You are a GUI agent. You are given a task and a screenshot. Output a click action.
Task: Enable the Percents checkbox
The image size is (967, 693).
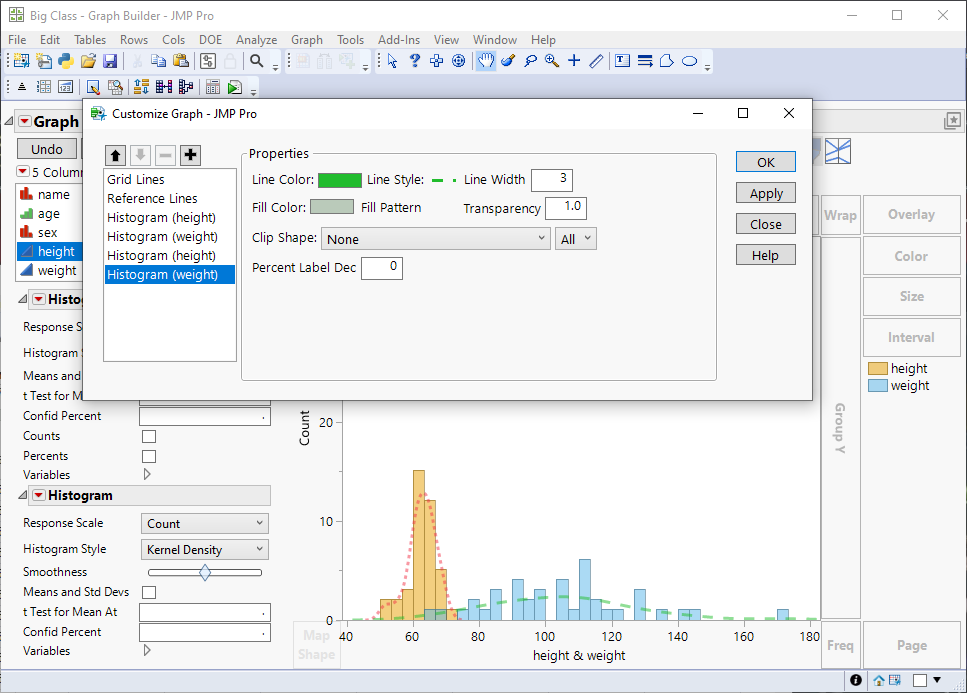[149, 456]
